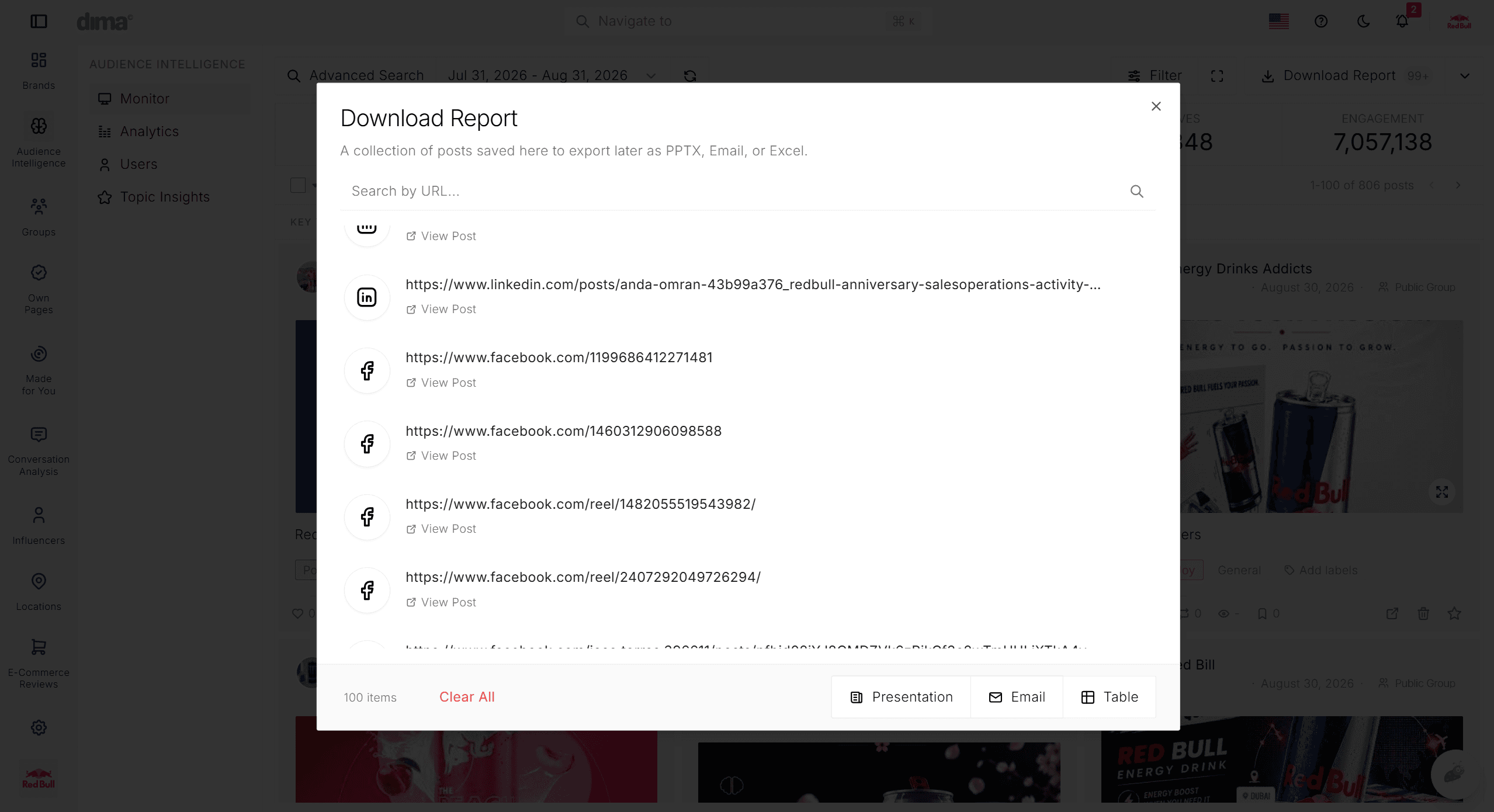Export as Presentation

pos(901,697)
